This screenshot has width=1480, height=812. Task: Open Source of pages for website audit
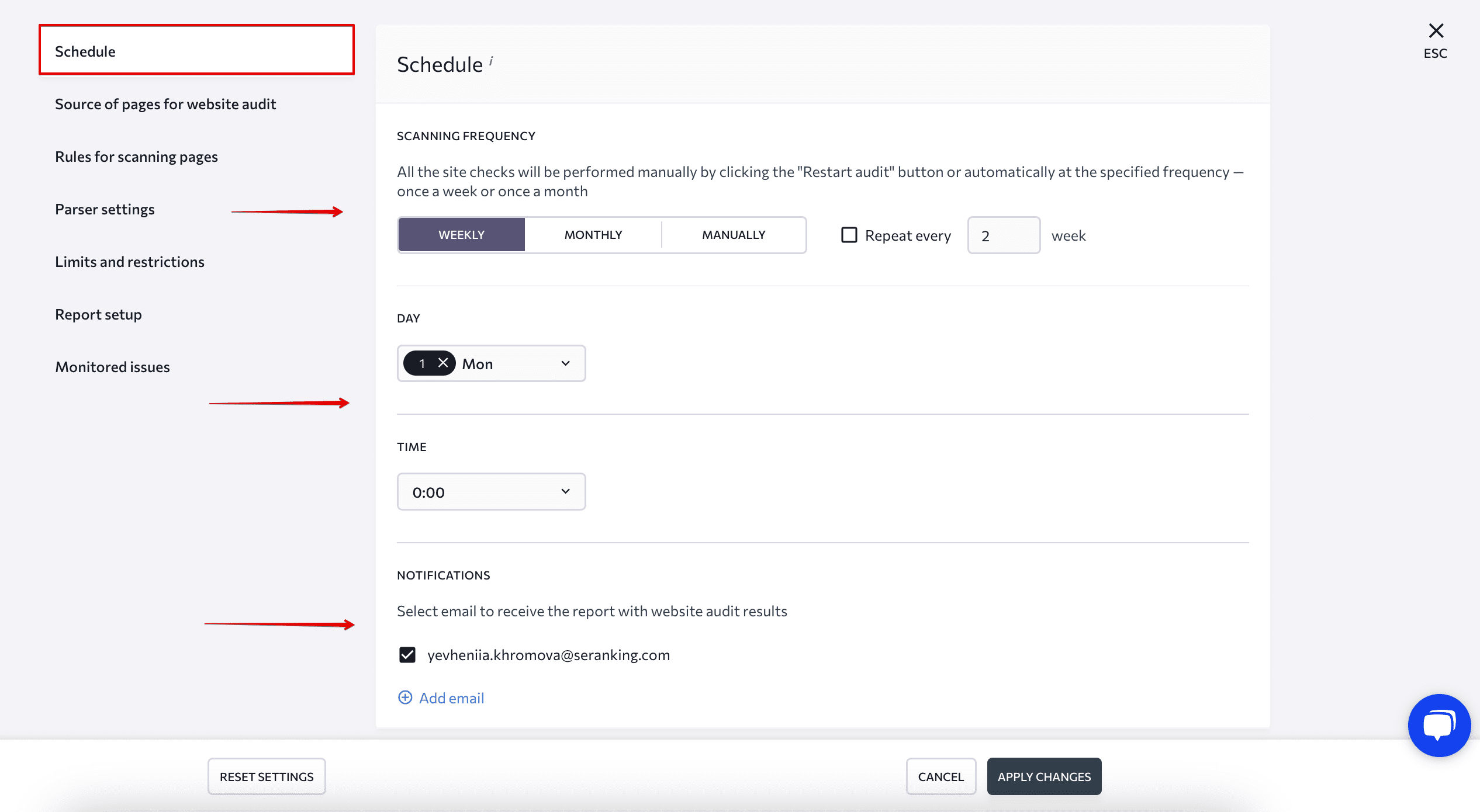point(165,104)
